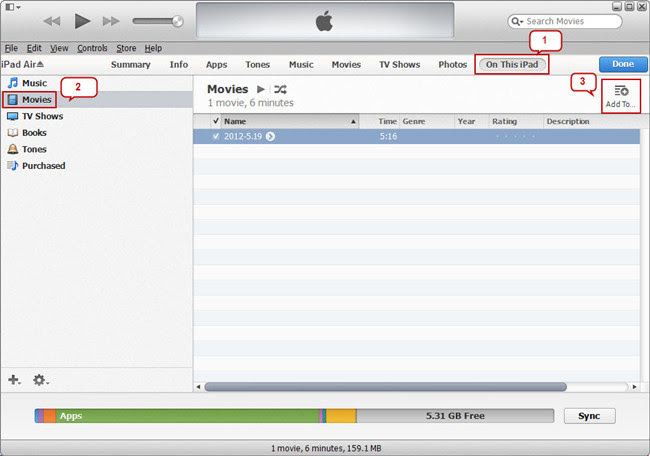Viewport: 650px width, 456px height.
Task: Switch to the Movies tab in device bar
Action: tap(346, 65)
